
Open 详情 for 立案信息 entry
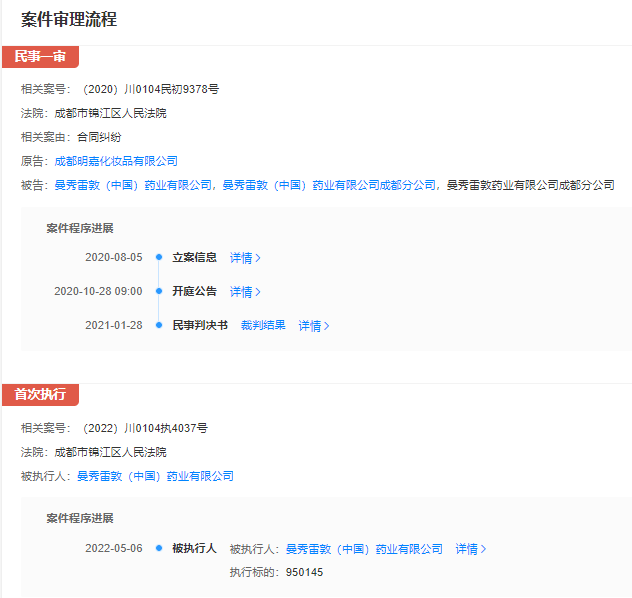tap(245, 257)
